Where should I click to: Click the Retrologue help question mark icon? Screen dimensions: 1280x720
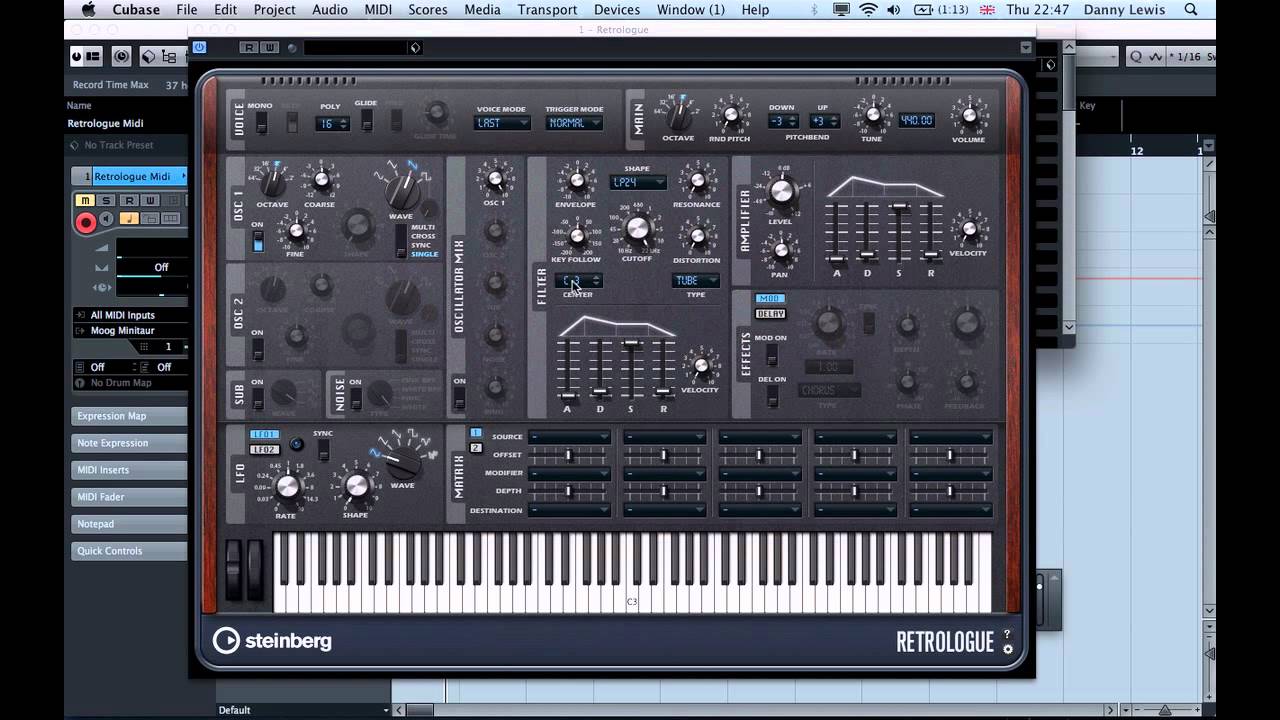click(x=1007, y=634)
